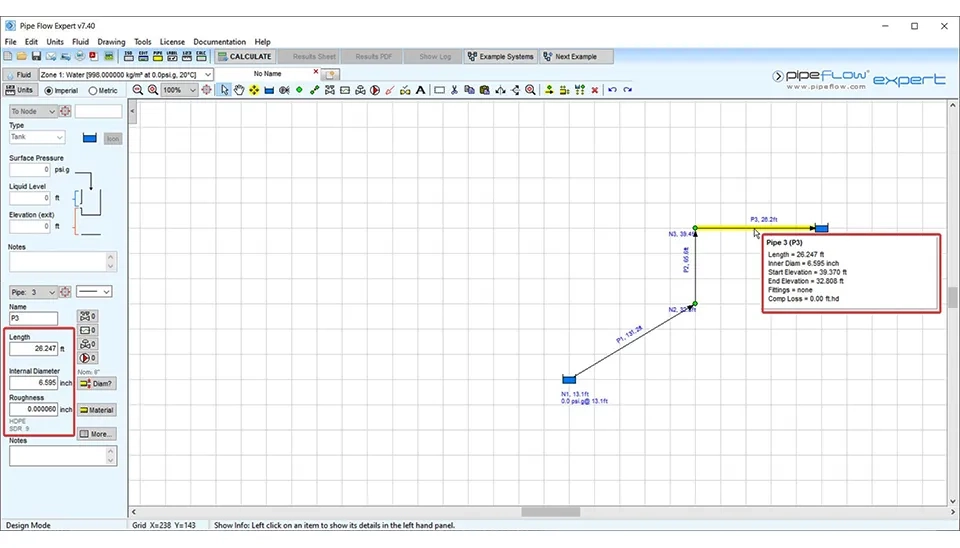Screen dimensions: 960x548
Task: Select the Pan hand tool
Action: coord(239,90)
